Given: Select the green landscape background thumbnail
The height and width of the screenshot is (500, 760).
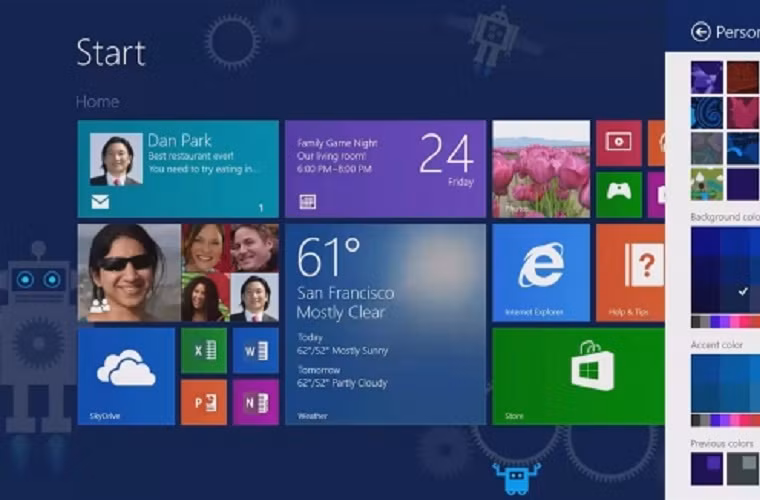Looking at the screenshot, I should 707,184.
